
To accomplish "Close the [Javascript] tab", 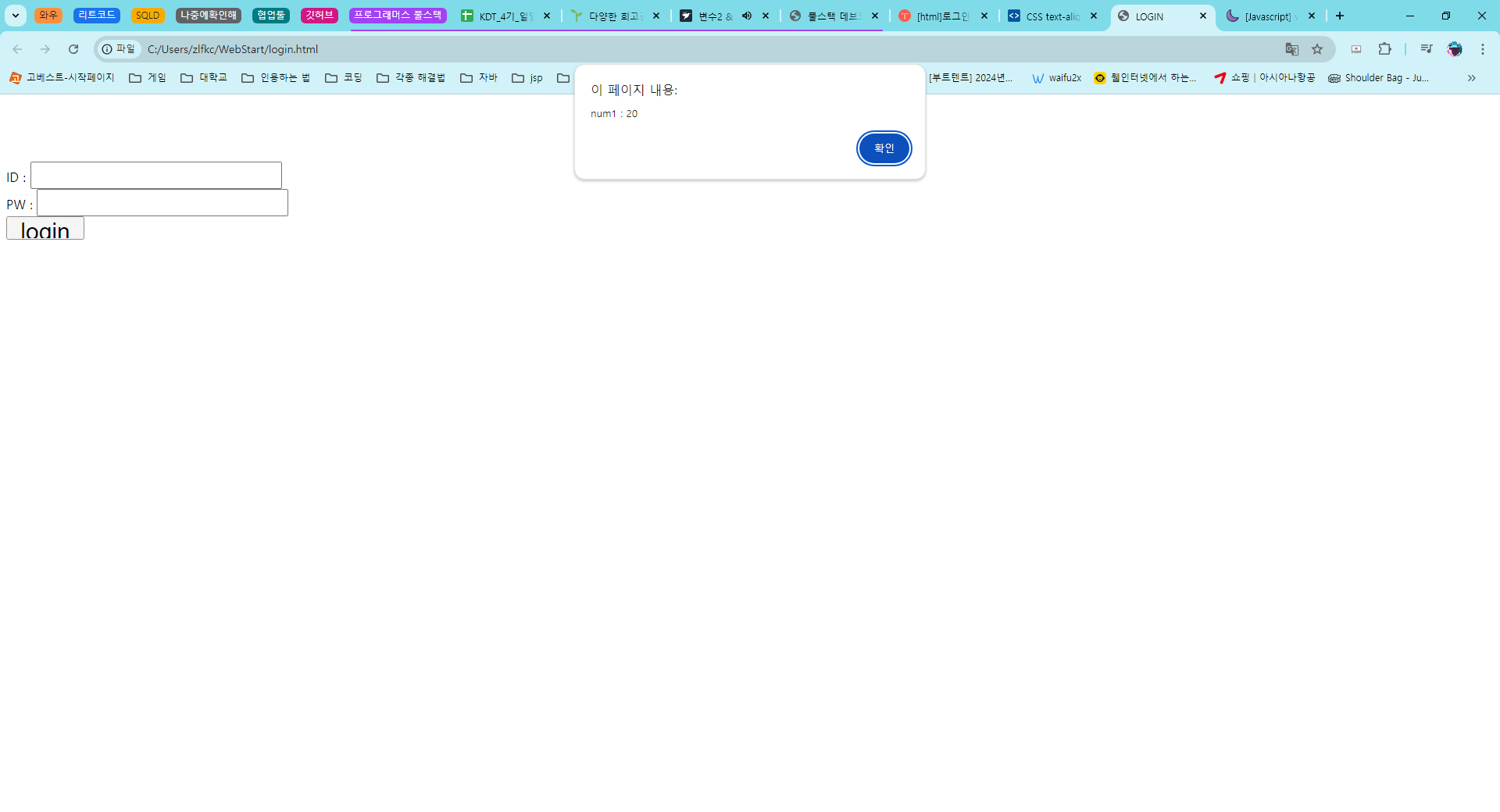I will pos(1312,16).
